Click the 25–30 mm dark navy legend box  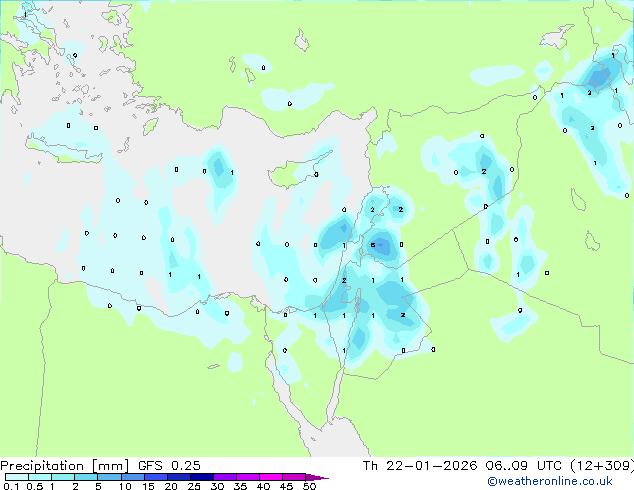[202, 477]
